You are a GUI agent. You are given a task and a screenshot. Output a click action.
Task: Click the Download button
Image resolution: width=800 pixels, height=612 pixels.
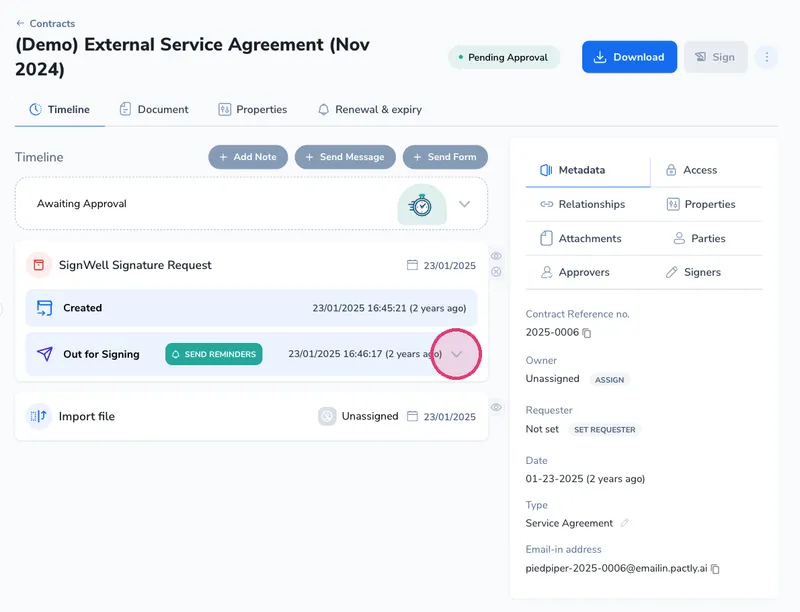[629, 57]
